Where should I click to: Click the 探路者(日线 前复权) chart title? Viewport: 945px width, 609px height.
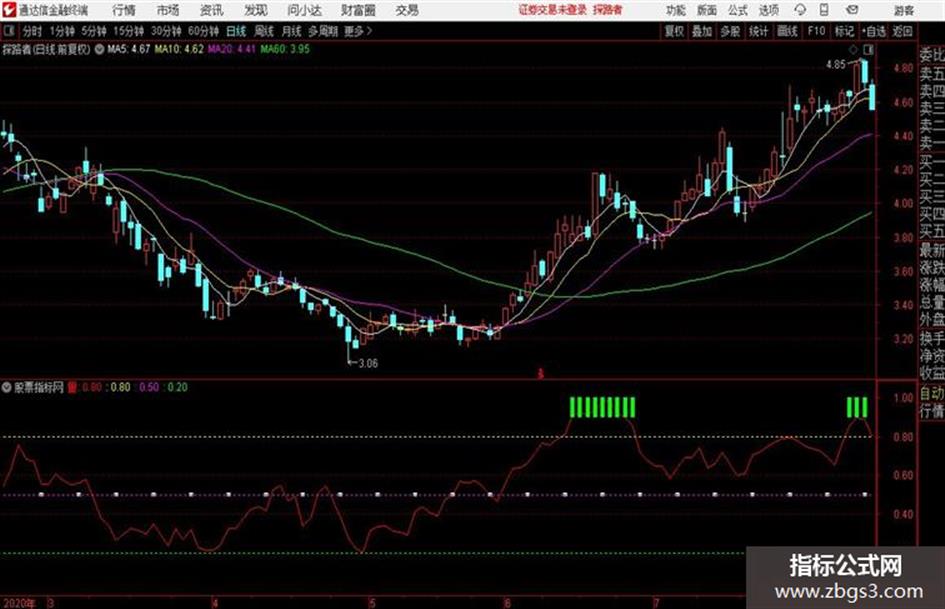(x=46, y=49)
